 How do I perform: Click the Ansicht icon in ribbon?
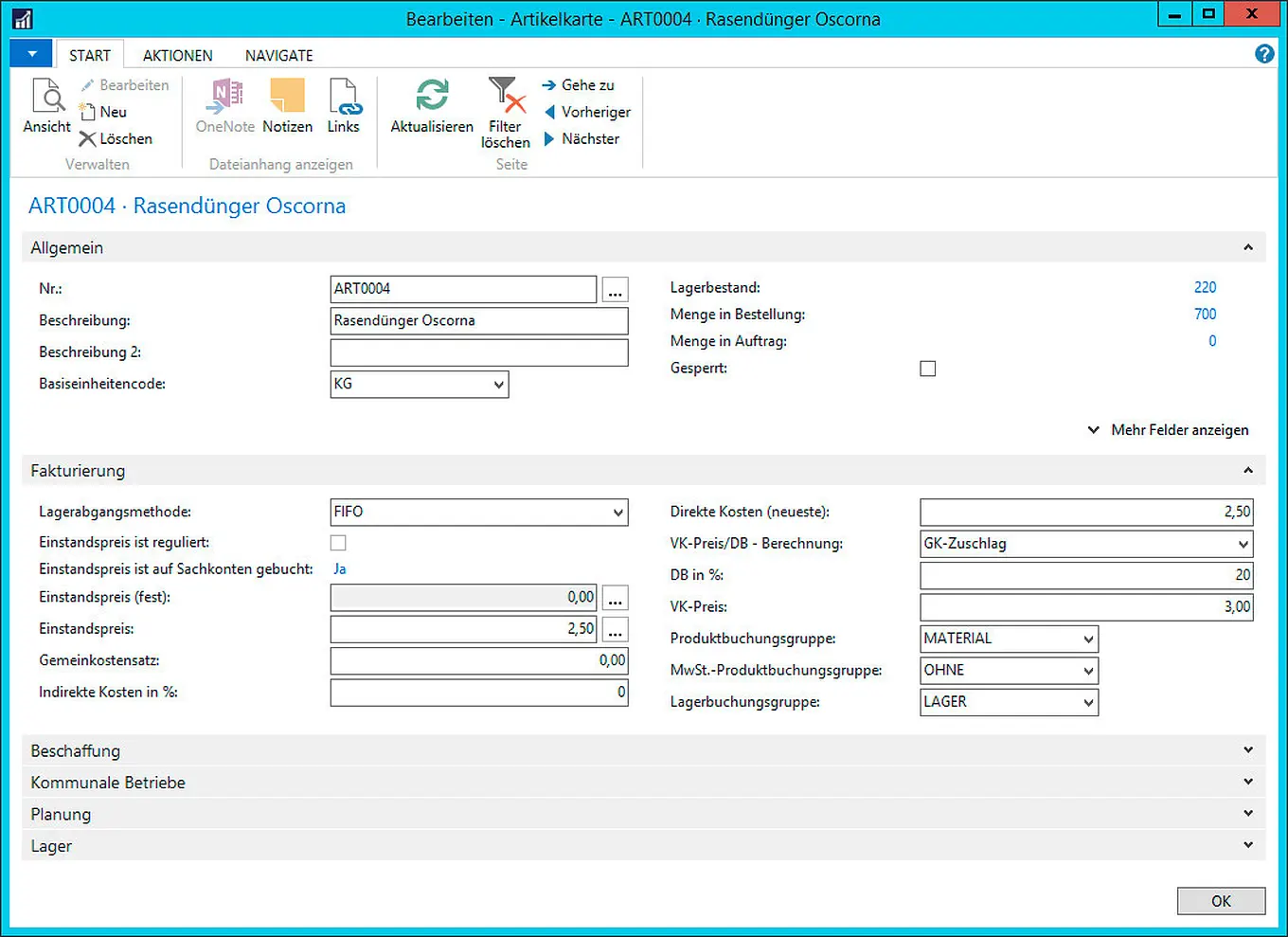[x=46, y=98]
